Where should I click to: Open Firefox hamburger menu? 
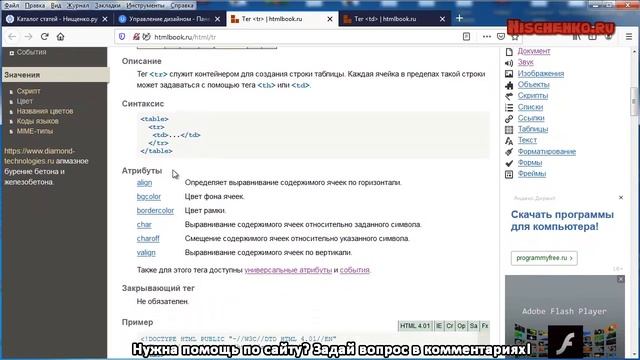(x=629, y=37)
